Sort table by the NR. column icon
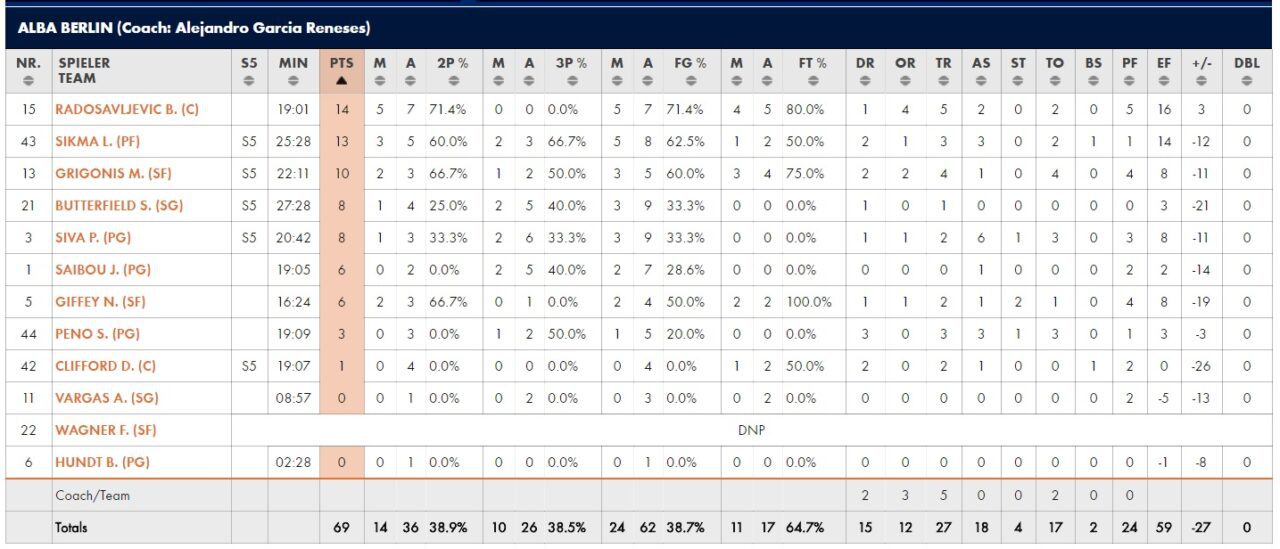This screenshot has width=1280, height=549. (29, 81)
